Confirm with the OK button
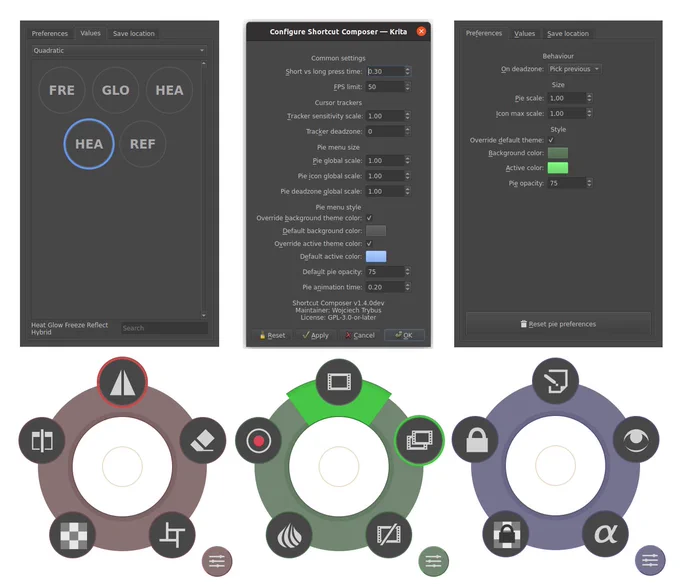Viewport: 680px width, 585px height. (404, 335)
